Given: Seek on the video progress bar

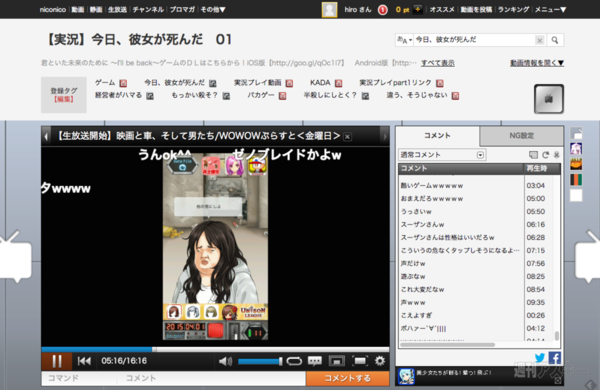Looking at the screenshot, I should (215, 349).
